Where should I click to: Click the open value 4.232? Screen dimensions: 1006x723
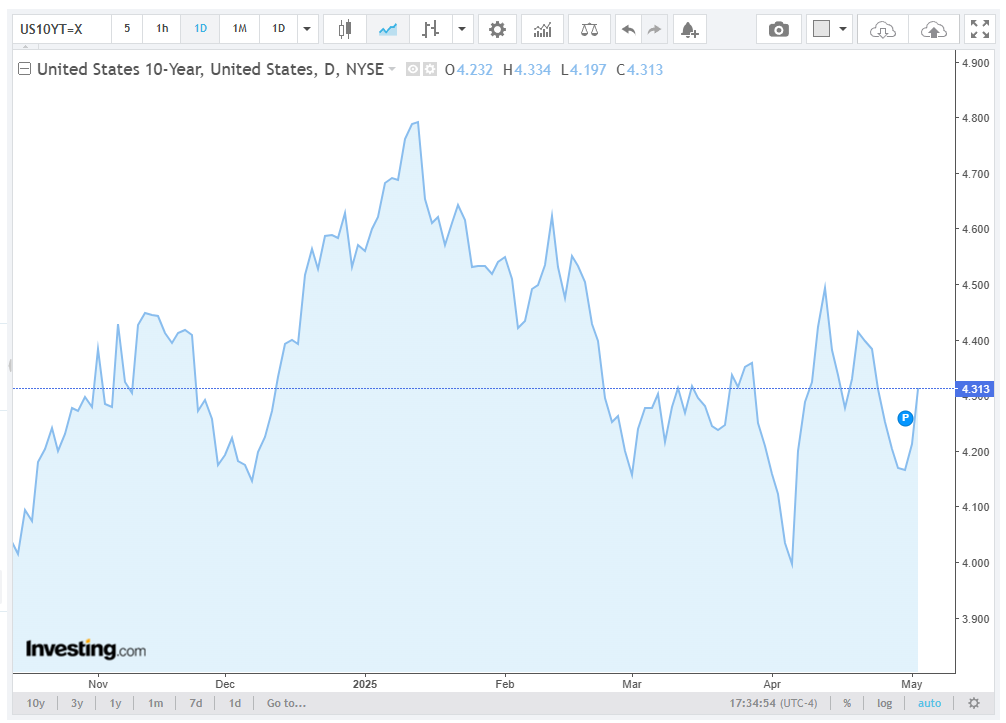point(474,69)
